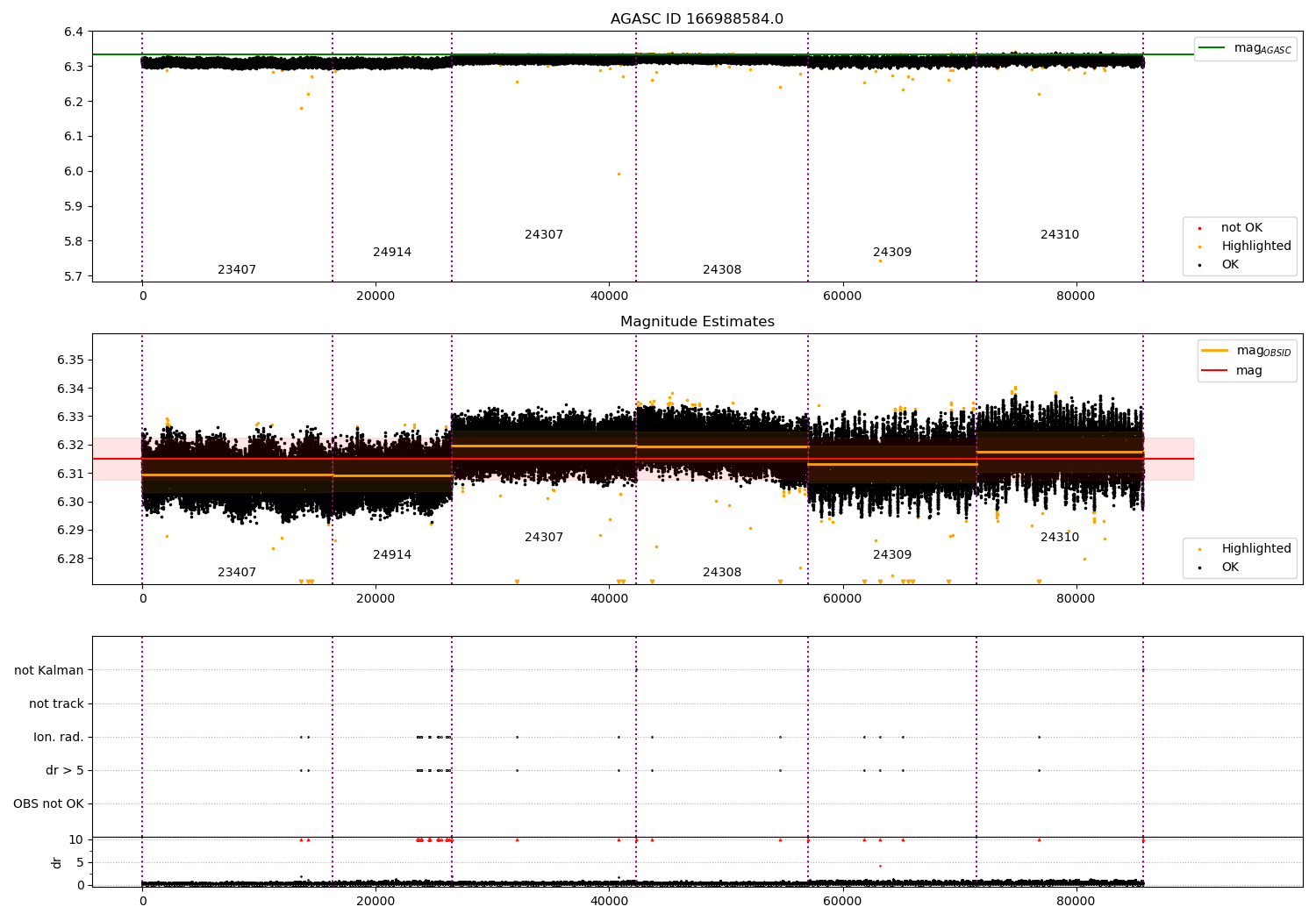Click the 6.28 y-axis tick label
This screenshot has height=921, width=1316.
[x=70, y=560]
